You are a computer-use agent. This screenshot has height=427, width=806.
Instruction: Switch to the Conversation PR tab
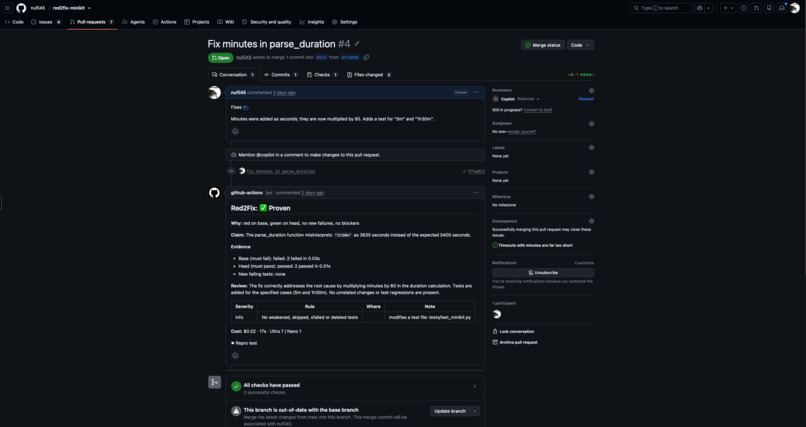233,75
